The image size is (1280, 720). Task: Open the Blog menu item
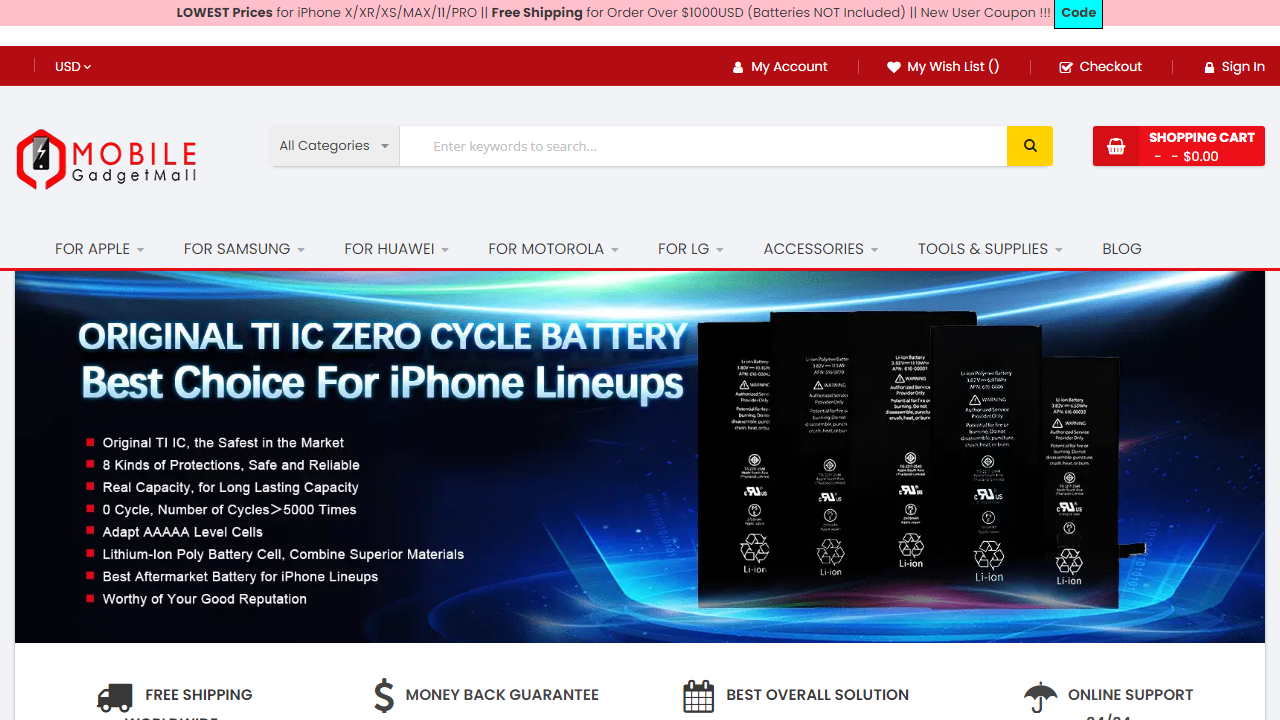(1122, 249)
